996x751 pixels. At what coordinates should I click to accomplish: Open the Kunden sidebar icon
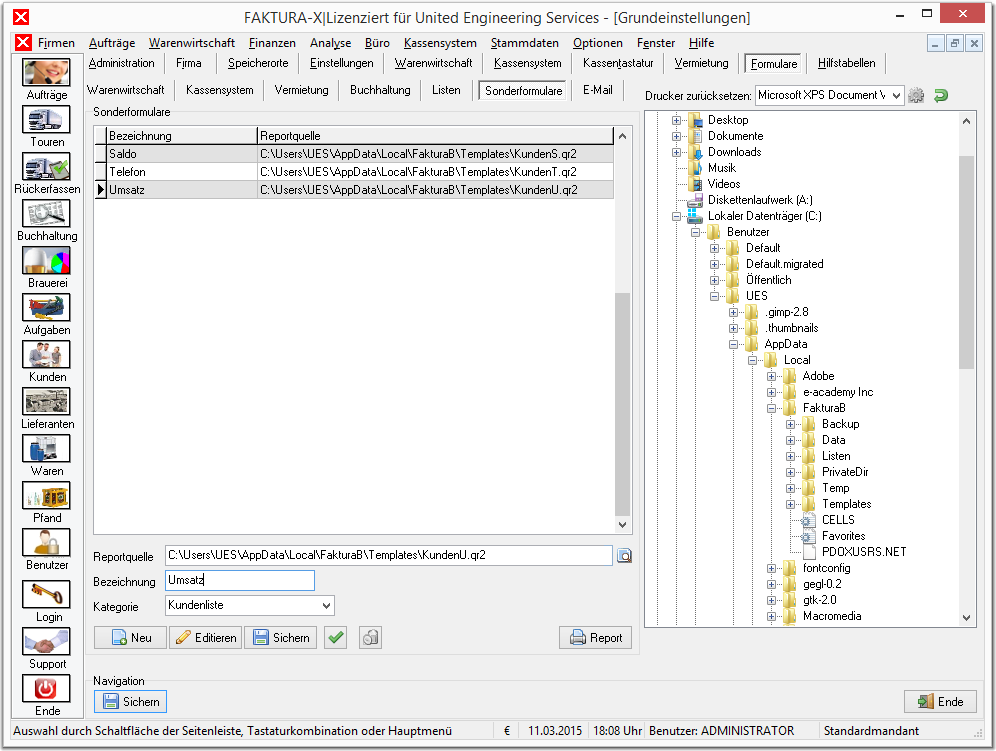pyautogui.click(x=46, y=355)
